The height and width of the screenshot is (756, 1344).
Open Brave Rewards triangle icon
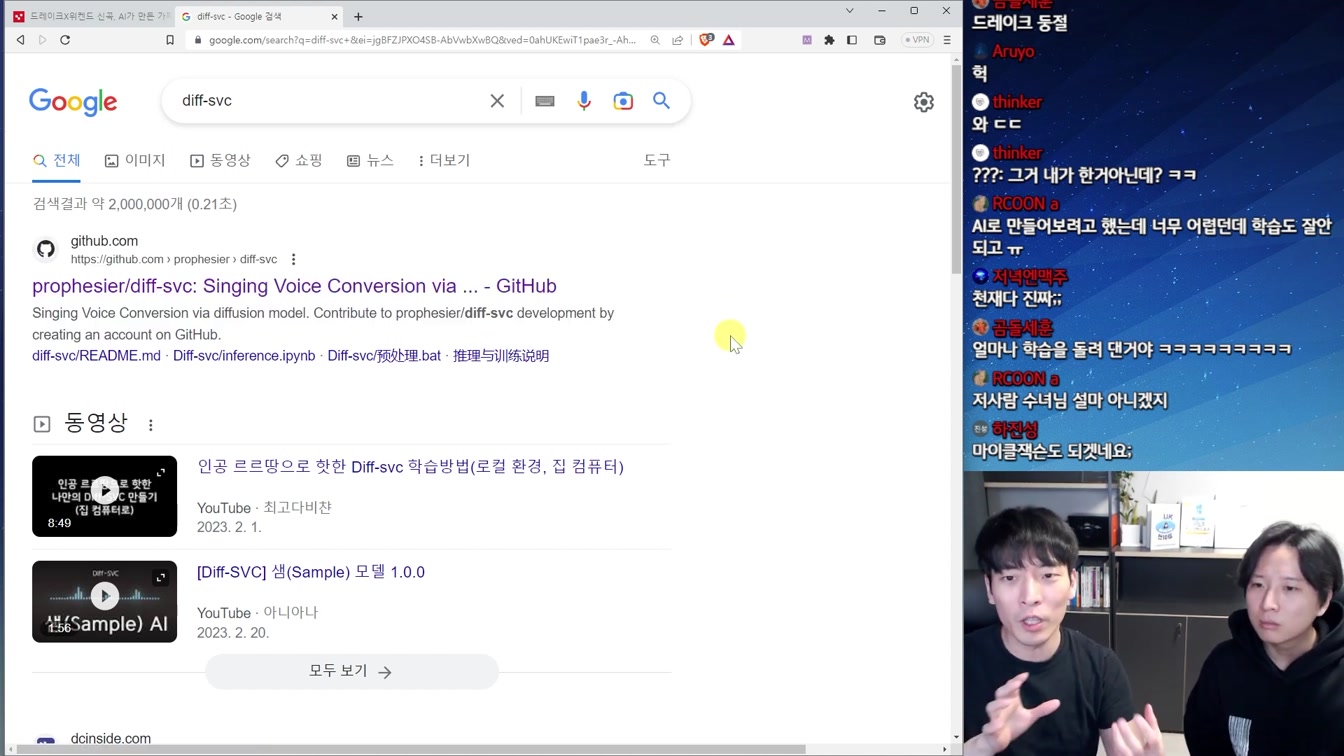729,40
